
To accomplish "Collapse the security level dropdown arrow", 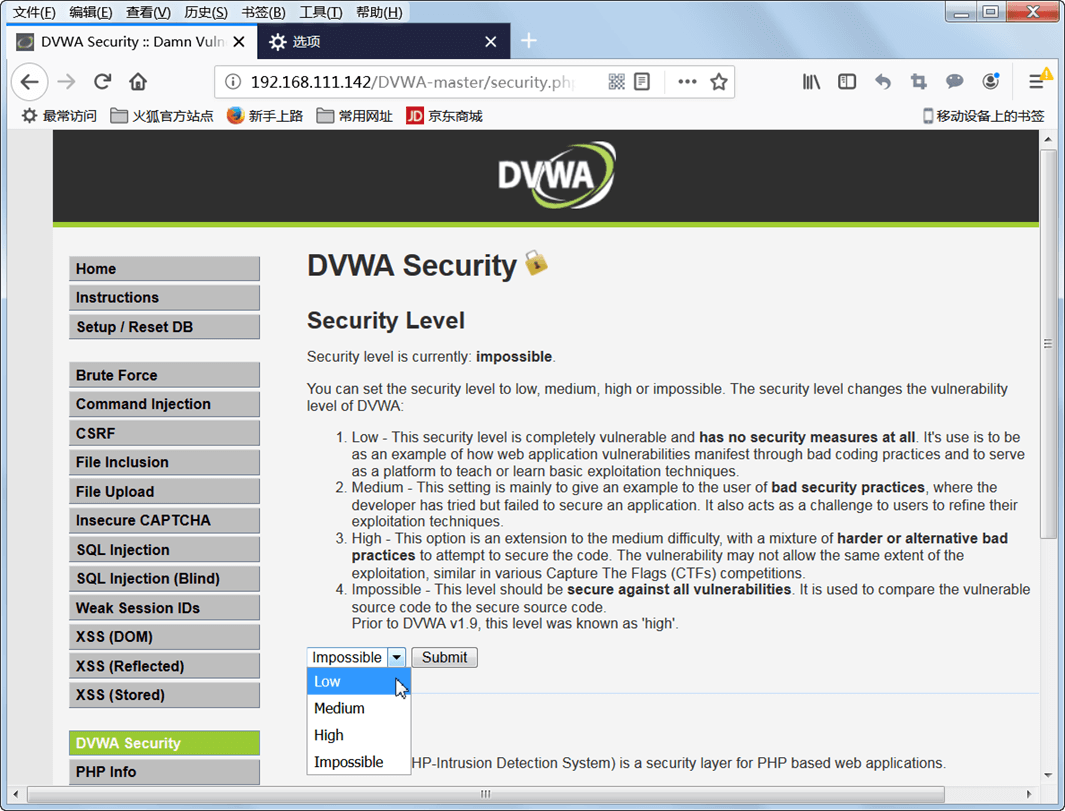I will 397,657.
